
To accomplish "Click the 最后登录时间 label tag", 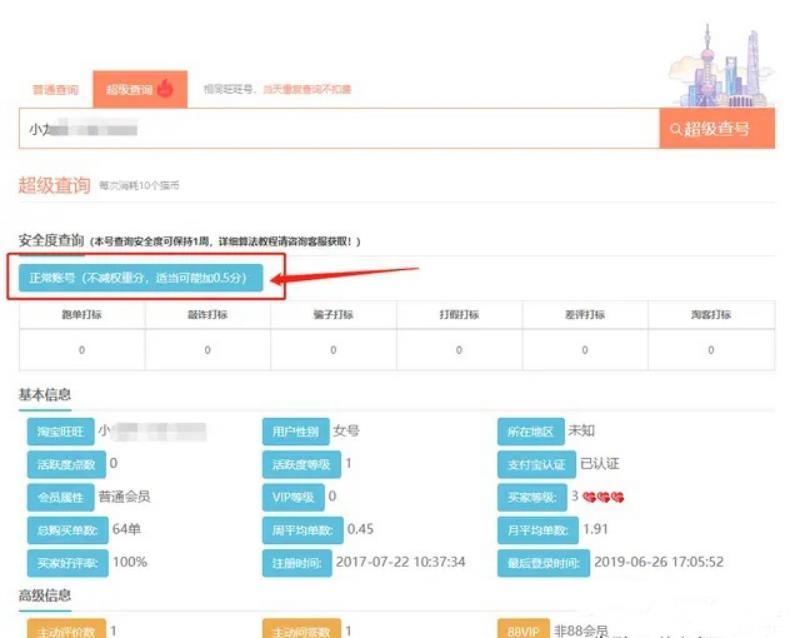I will 542,562.
